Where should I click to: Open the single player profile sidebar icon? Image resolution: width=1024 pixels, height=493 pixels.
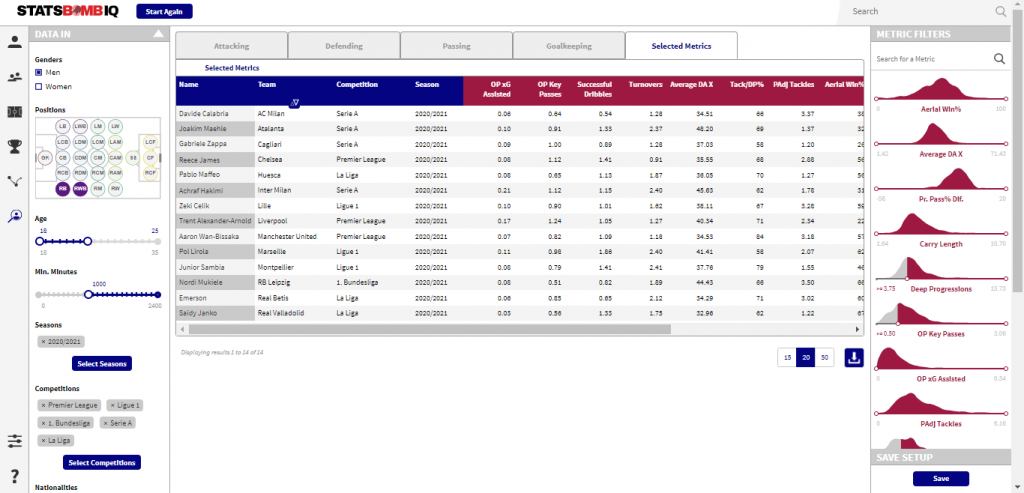tap(14, 42)
